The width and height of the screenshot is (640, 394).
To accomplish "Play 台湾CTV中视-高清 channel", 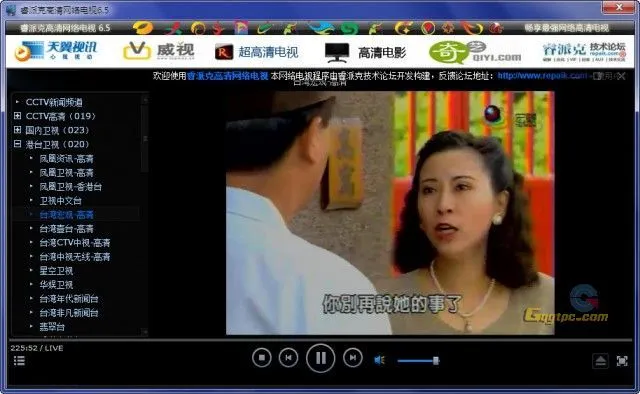I will click(74, 243).
